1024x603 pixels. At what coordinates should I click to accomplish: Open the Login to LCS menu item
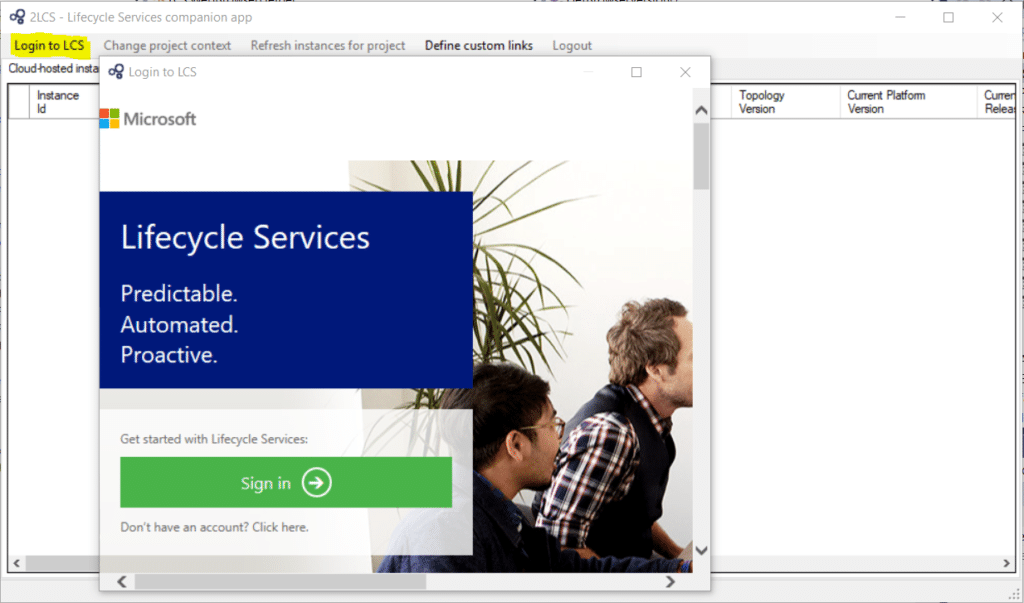click(x=49, y=45)
